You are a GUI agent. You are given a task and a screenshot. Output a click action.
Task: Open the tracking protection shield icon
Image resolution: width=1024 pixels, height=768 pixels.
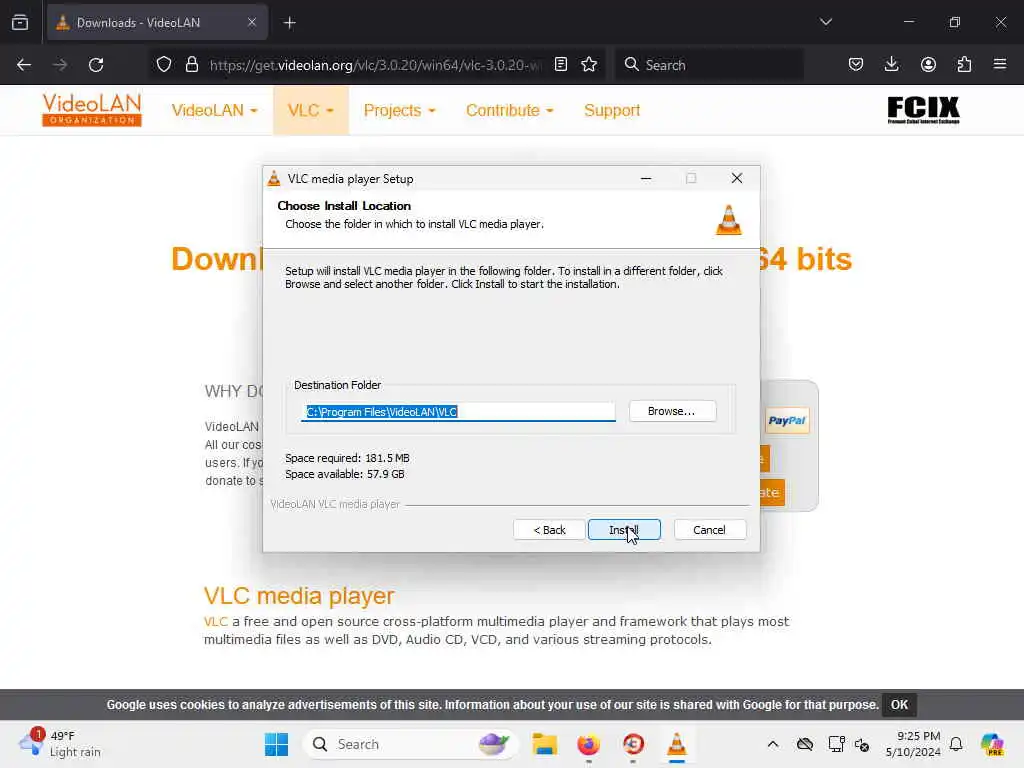pyautogui.click(x=164, y=65)
